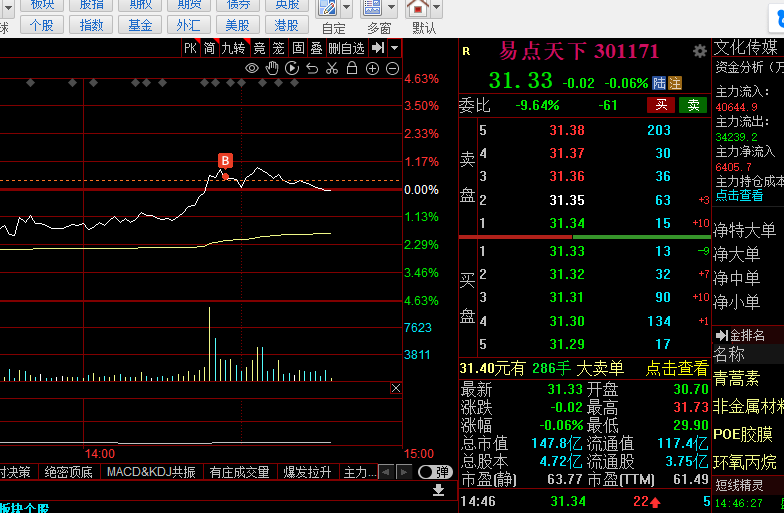Screen dimensions: 784x513
Task: Toggle the 简 simple mode button
Action: 210,48
